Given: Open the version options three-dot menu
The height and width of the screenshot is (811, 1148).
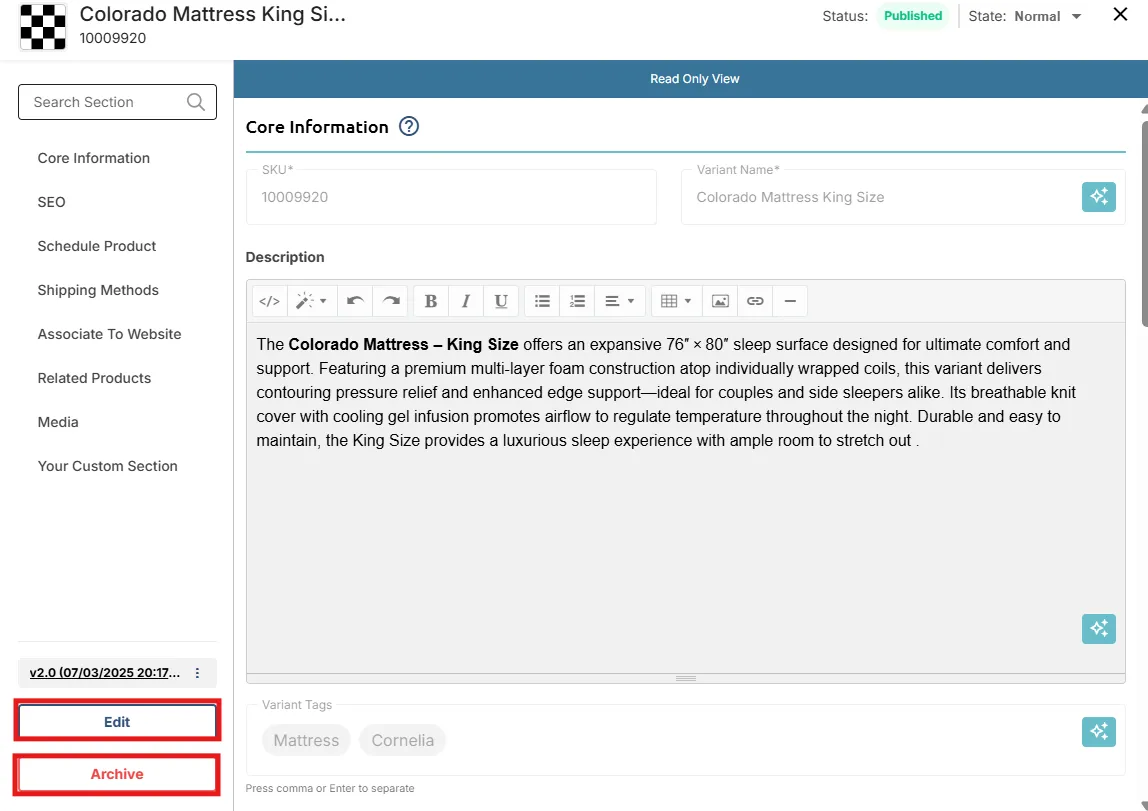Looking at the screenshot, I should click(x=197, y=673).
